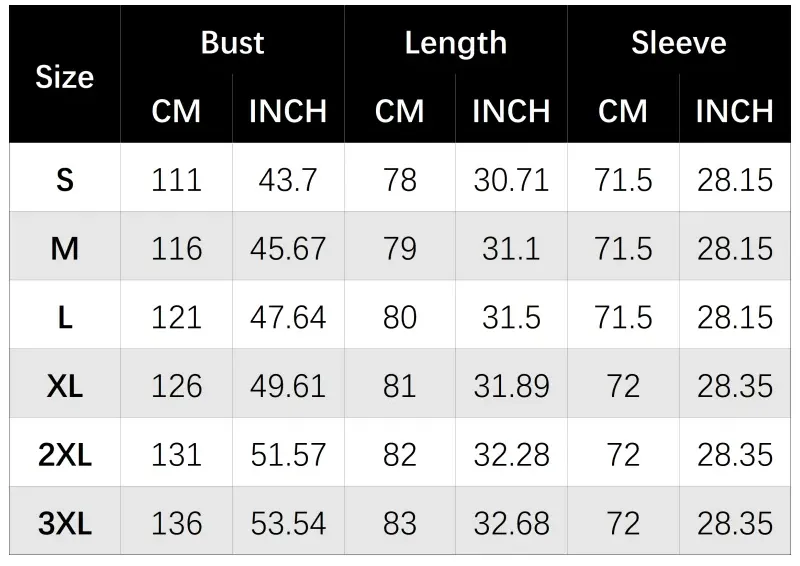Click the CM subheader under Bust
Screen dimensions: 800x566
pos(176,111)
